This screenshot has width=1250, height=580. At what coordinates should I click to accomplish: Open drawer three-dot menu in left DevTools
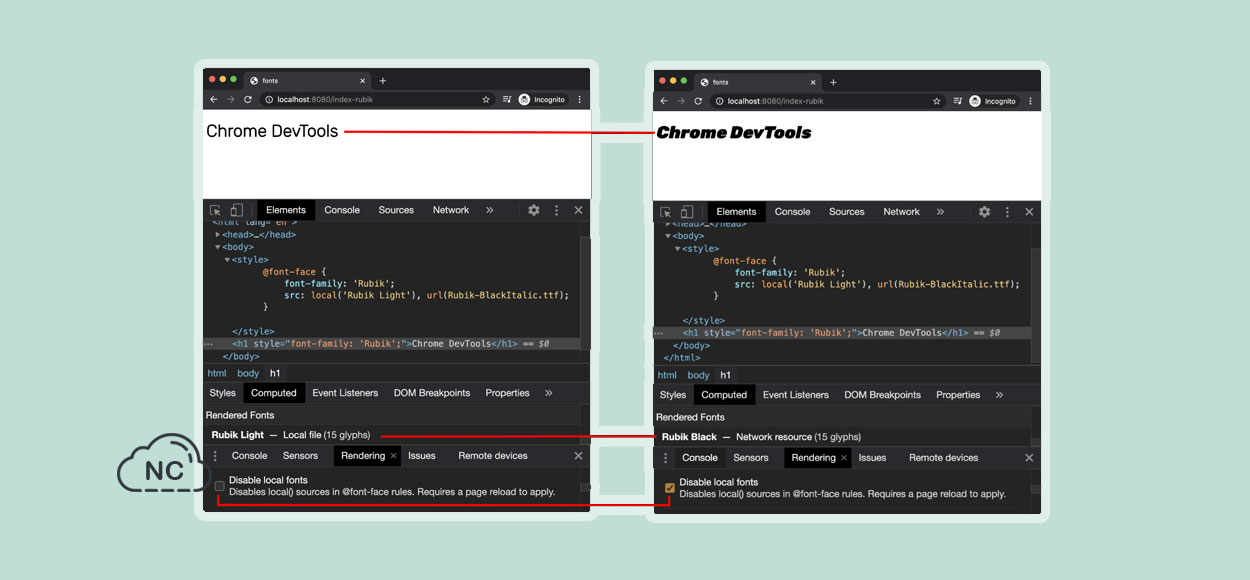click(x=214, y=456)
